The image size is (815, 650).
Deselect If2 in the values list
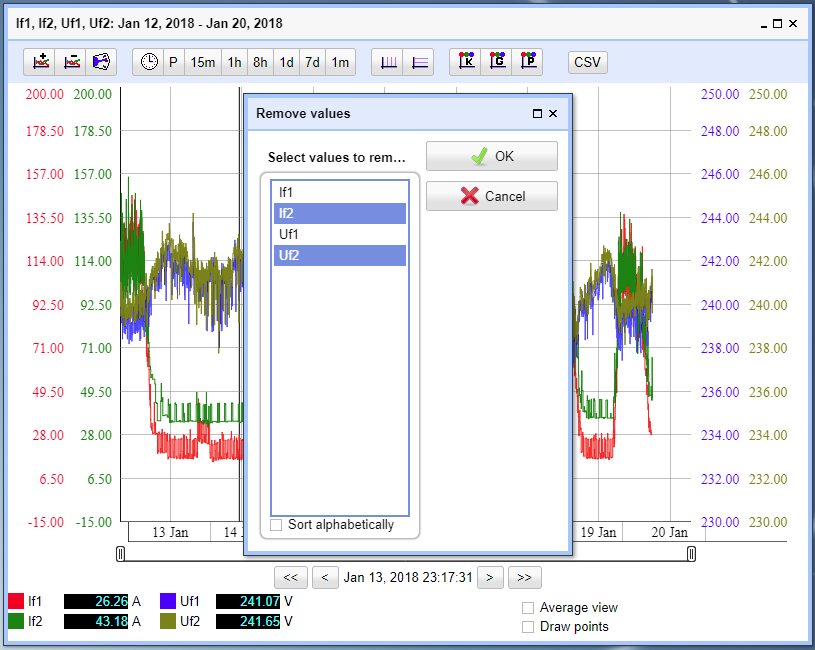point(340,214)
